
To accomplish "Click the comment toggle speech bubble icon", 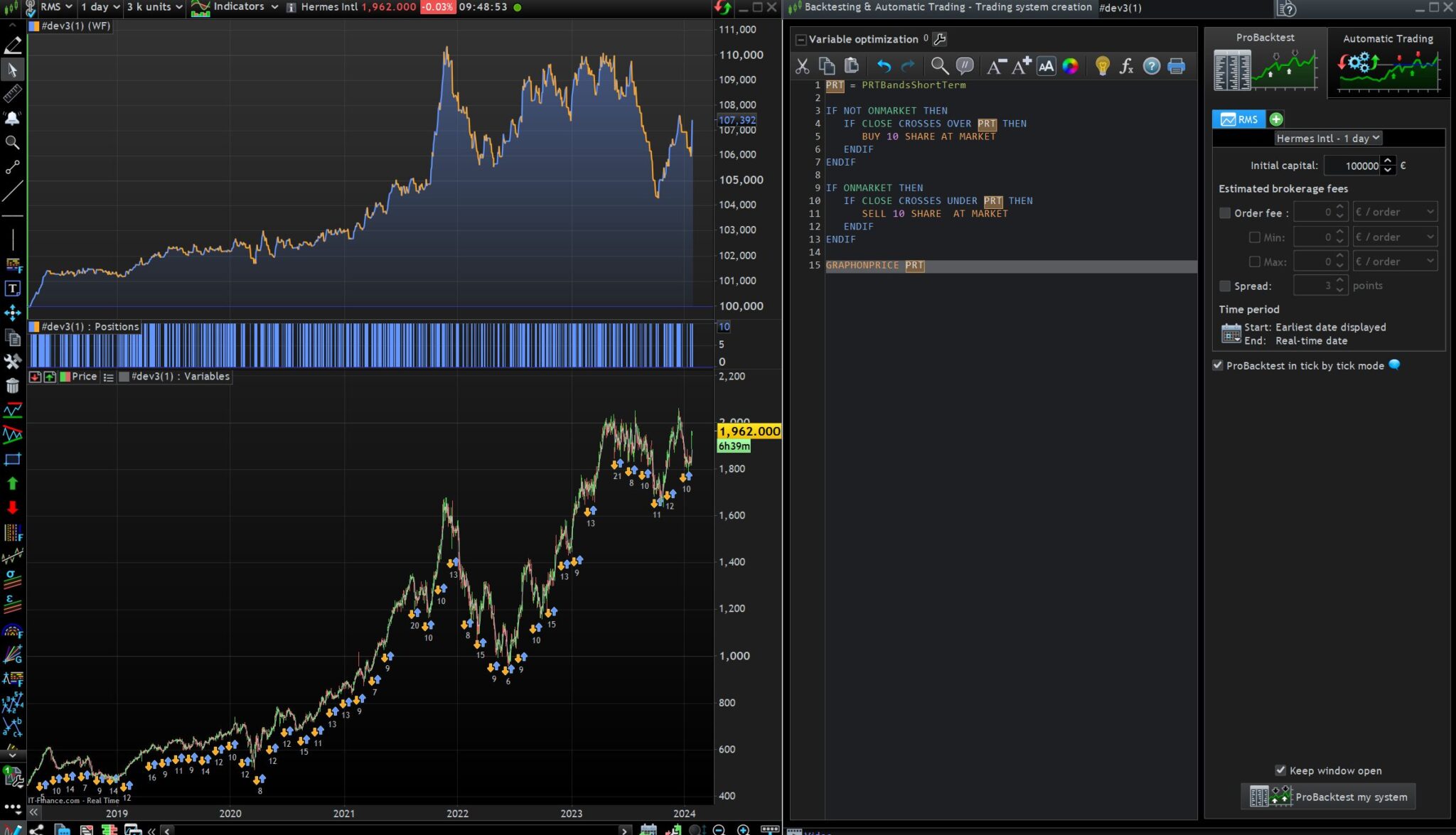I will tap(965, 66).
